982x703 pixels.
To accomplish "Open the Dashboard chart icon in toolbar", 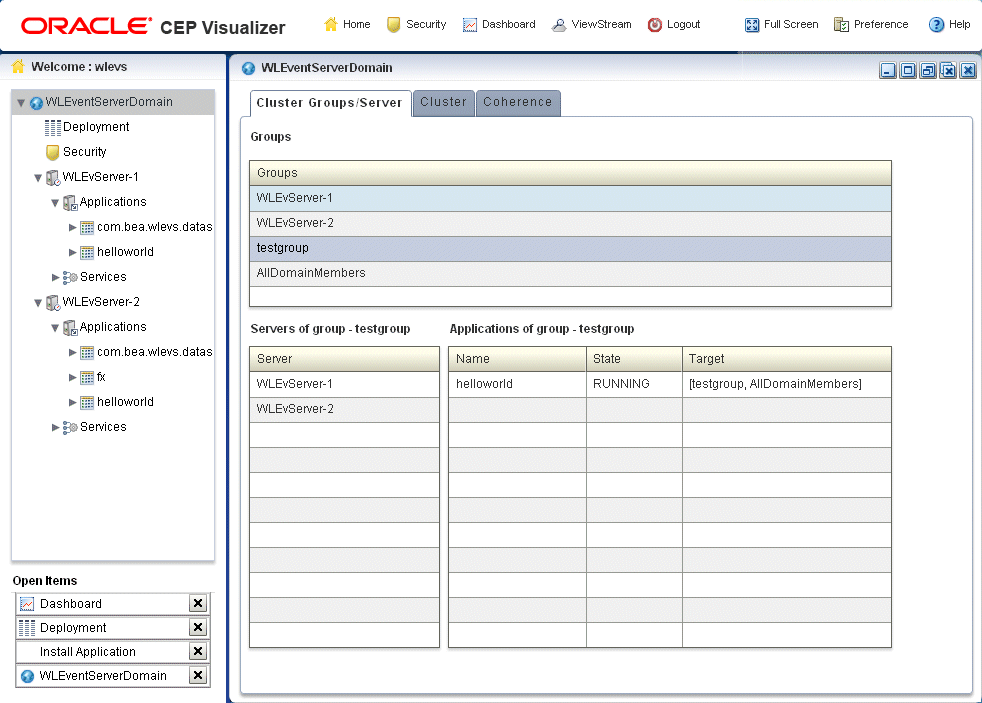I will [470, 24].
